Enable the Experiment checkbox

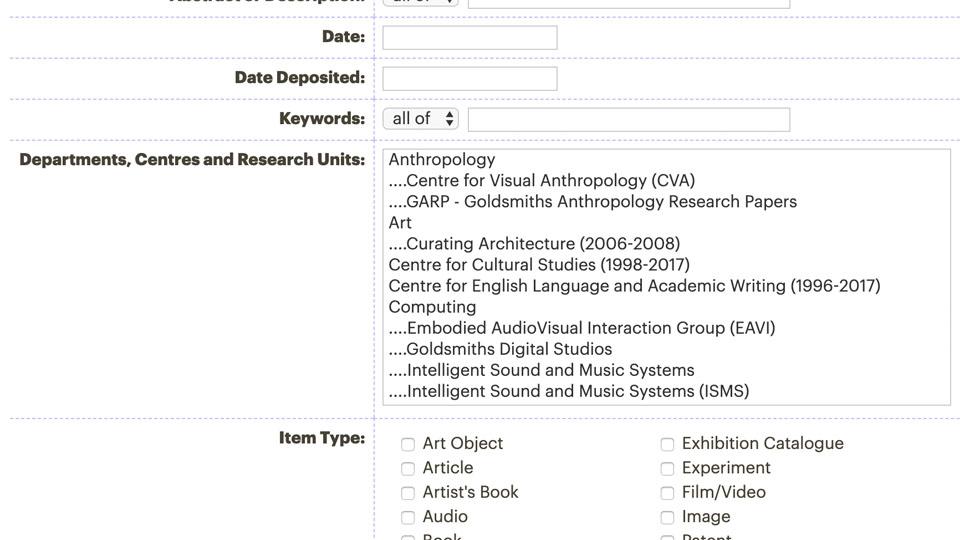(667, 468)
